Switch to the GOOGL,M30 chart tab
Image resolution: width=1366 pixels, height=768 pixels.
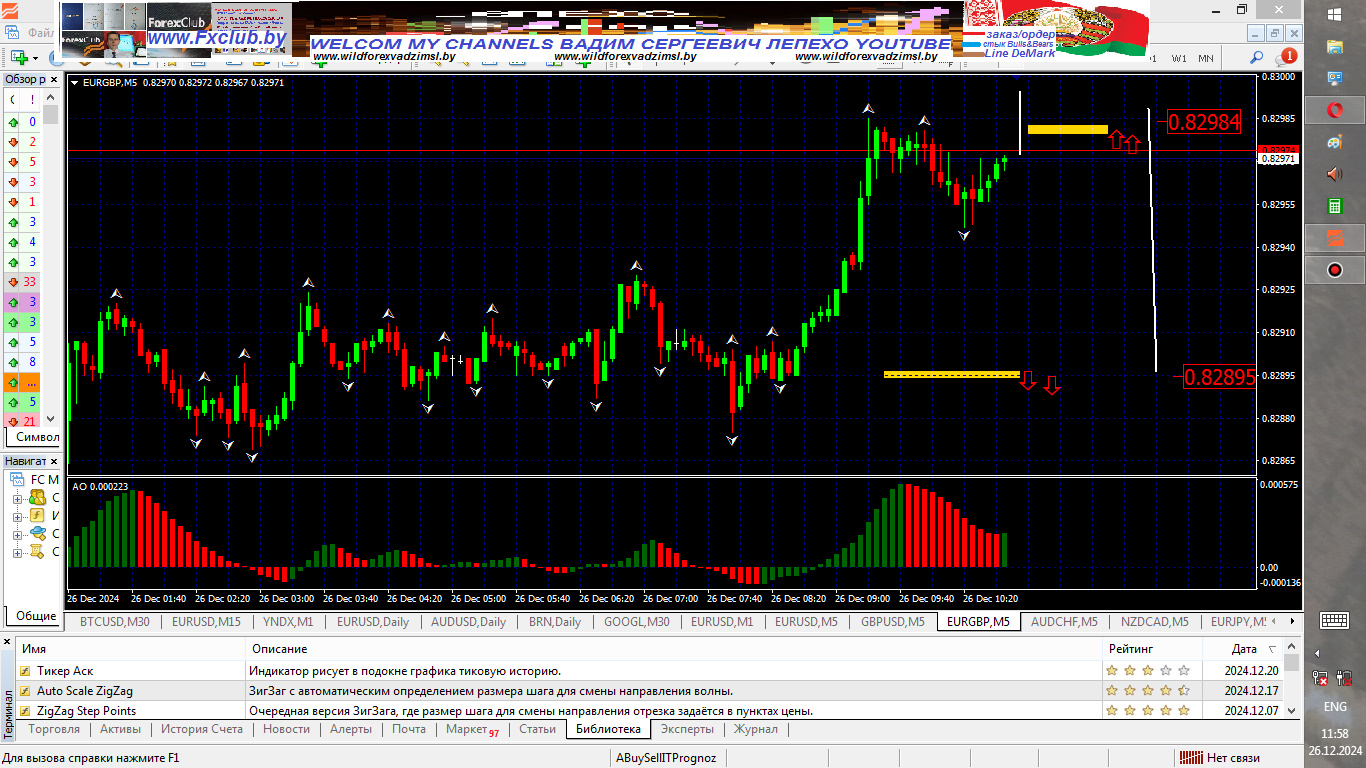tap(637, 622)
